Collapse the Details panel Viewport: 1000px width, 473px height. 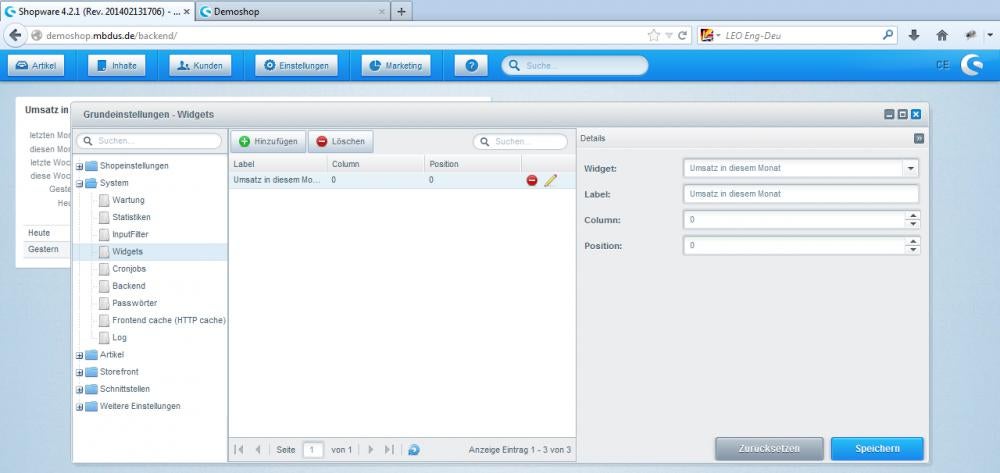[918, 138]
